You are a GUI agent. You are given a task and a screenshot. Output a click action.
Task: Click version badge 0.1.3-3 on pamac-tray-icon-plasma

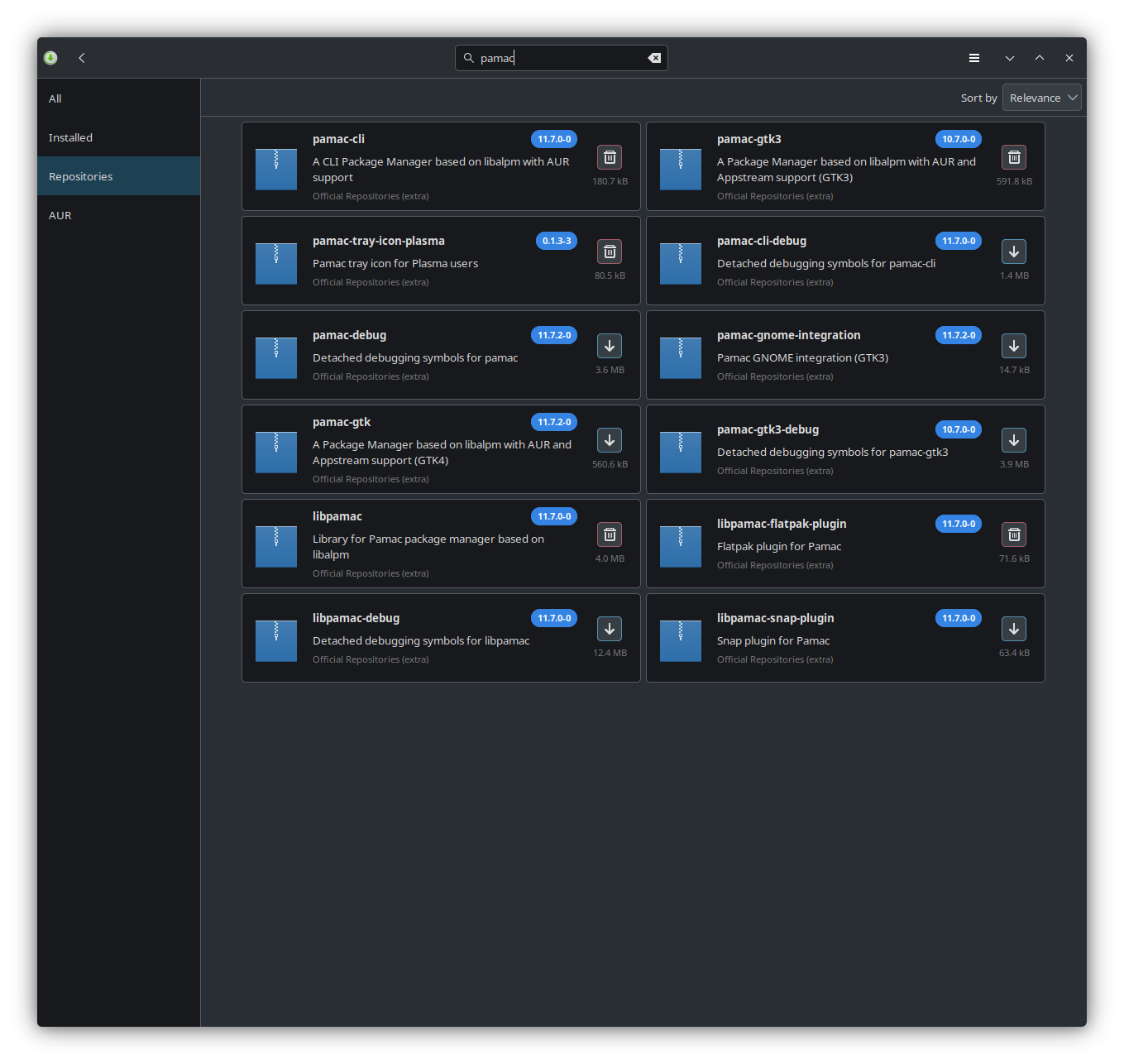pyautogui.click(x=557, y=241)
